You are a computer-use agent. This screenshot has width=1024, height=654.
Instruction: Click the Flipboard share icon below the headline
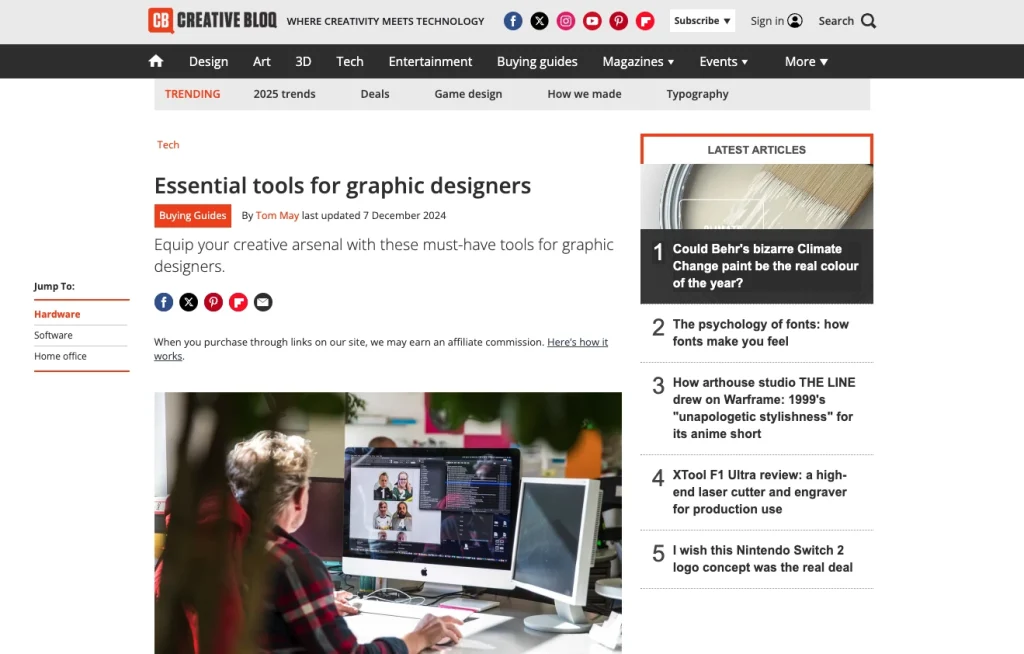tap(238, 301)
